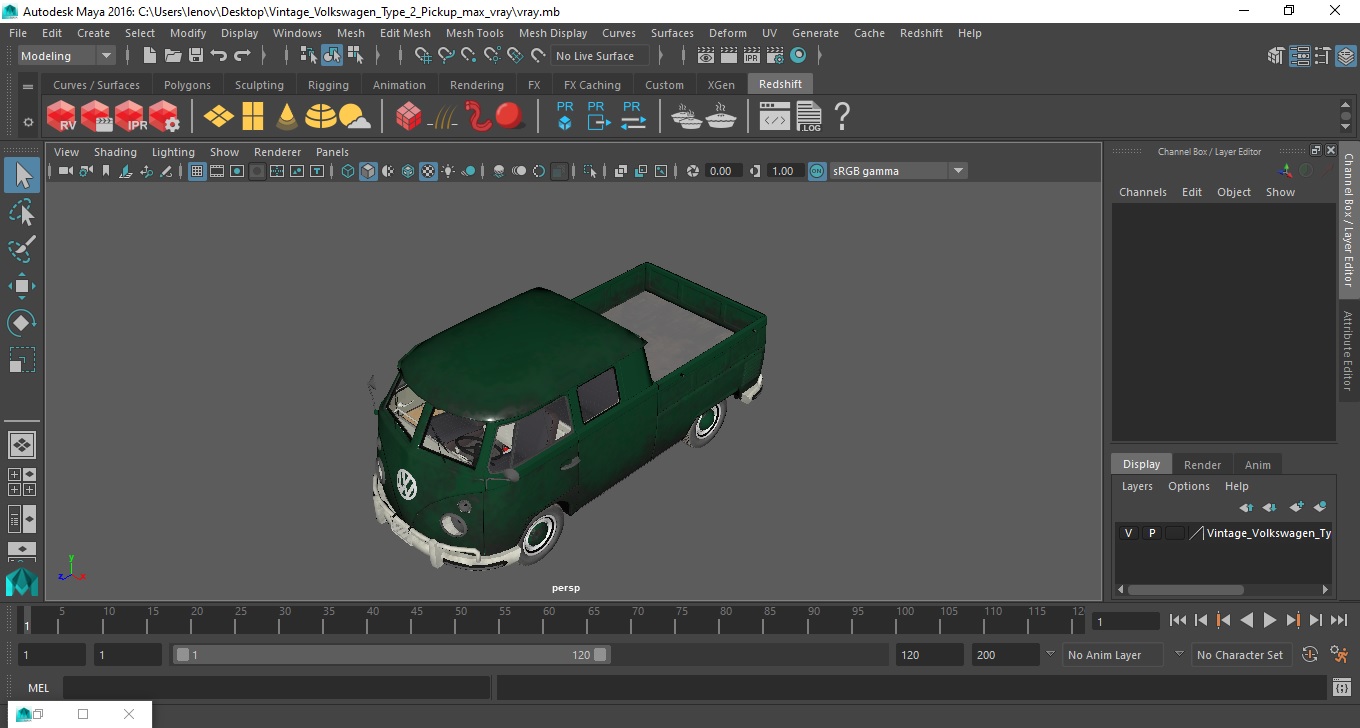Image resolution: width=1360 pixels, height=728 pixels.
Task: Create a Redshift portal light
Action: (x=253, y=116)
